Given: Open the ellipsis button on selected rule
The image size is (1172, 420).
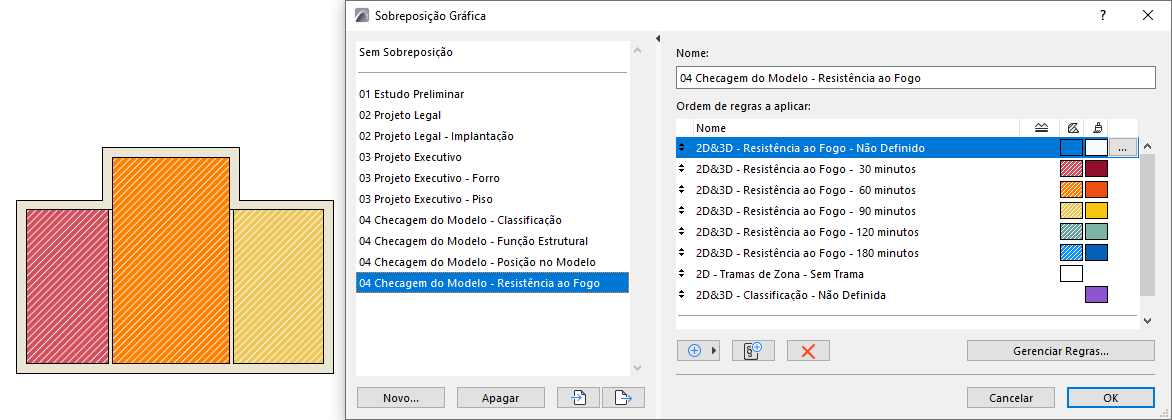Looking at the screenshot, I should [x=1123, y=148].
